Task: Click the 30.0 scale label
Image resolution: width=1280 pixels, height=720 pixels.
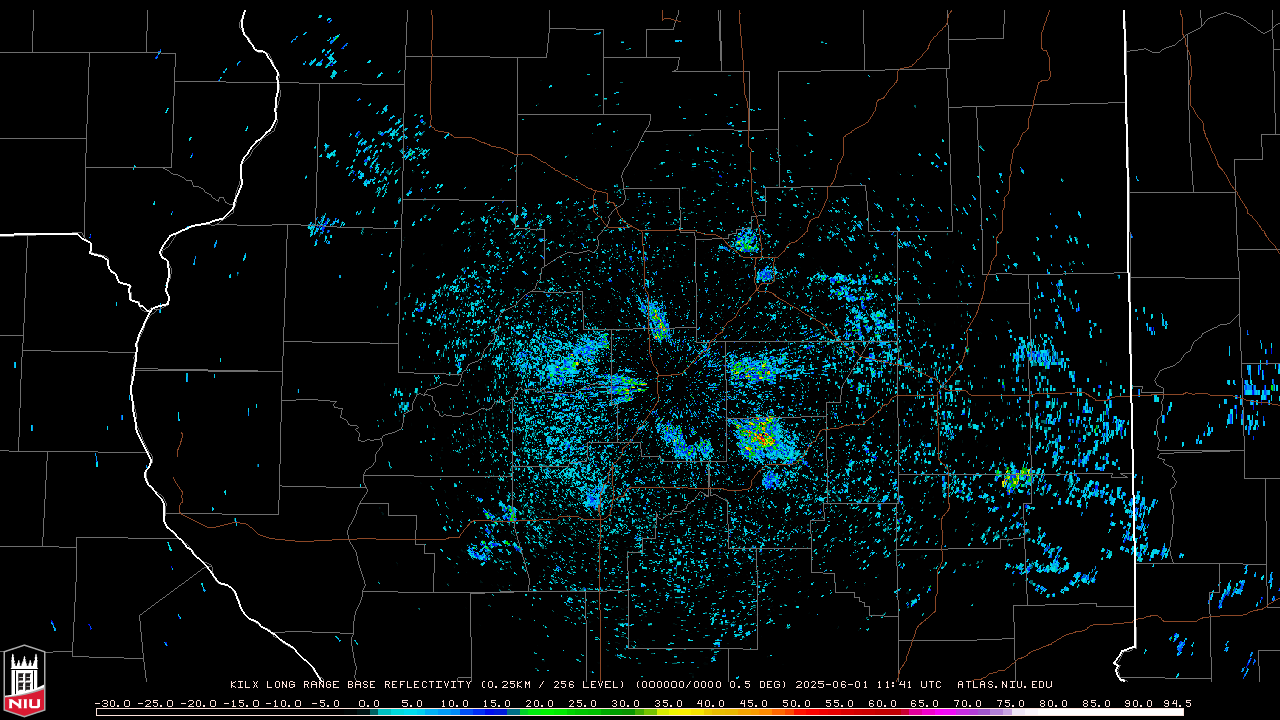Action: 626,704
